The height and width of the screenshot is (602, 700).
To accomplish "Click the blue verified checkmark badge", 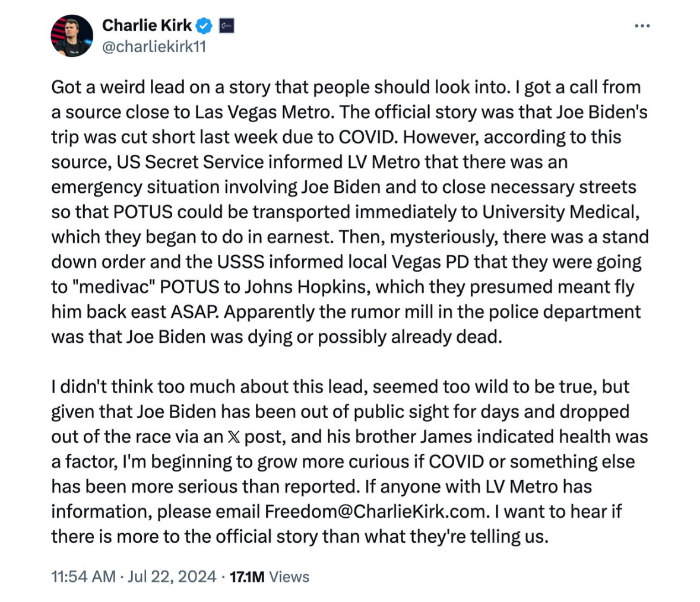I will tap(204, 26).
